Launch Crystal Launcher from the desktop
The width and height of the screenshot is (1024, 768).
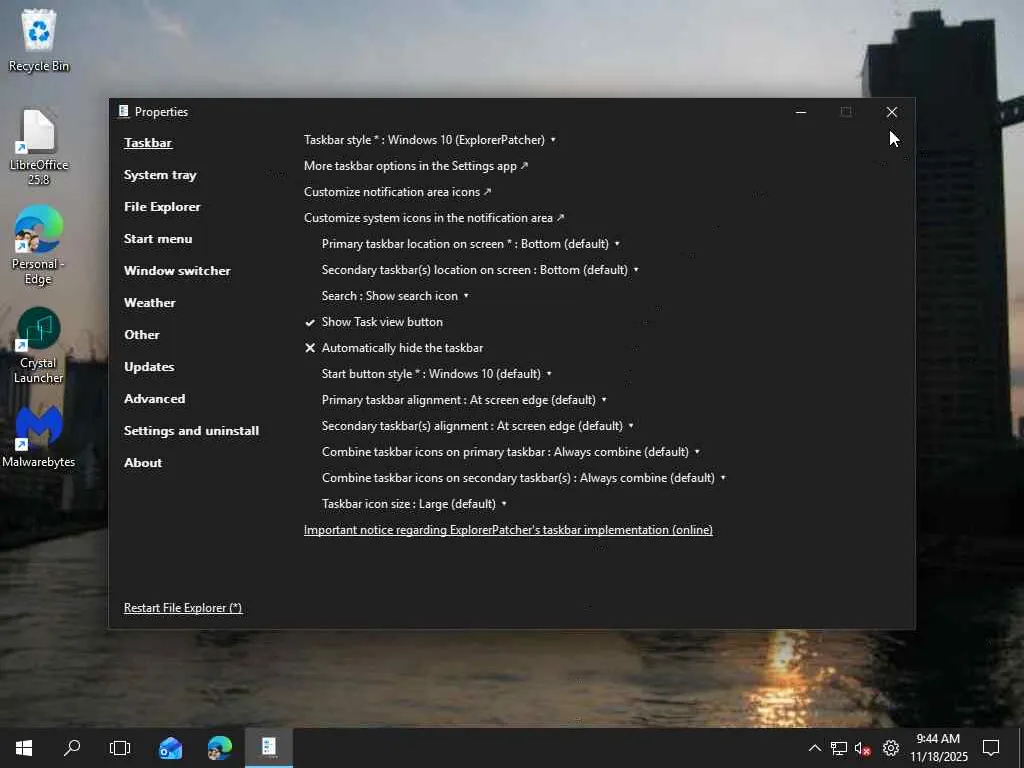pyautogui.click(x=39, y=345)
